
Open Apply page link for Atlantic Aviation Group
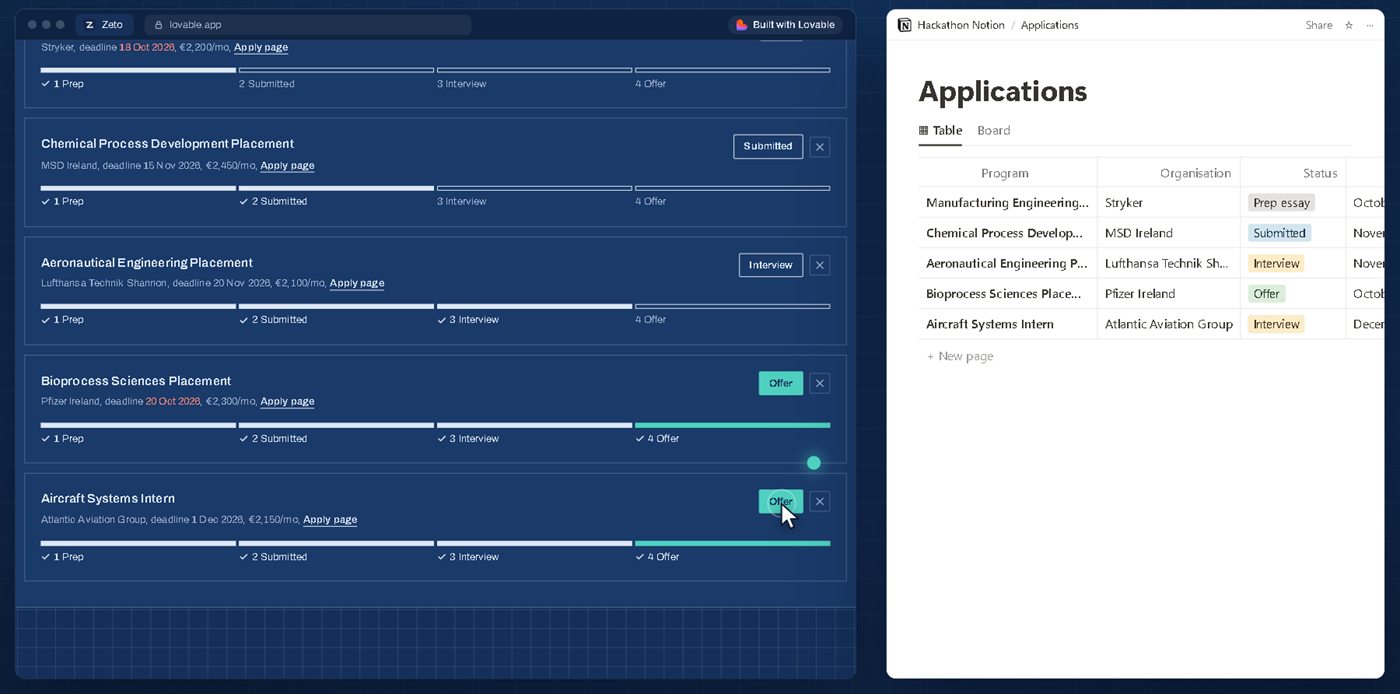point(330,520)
